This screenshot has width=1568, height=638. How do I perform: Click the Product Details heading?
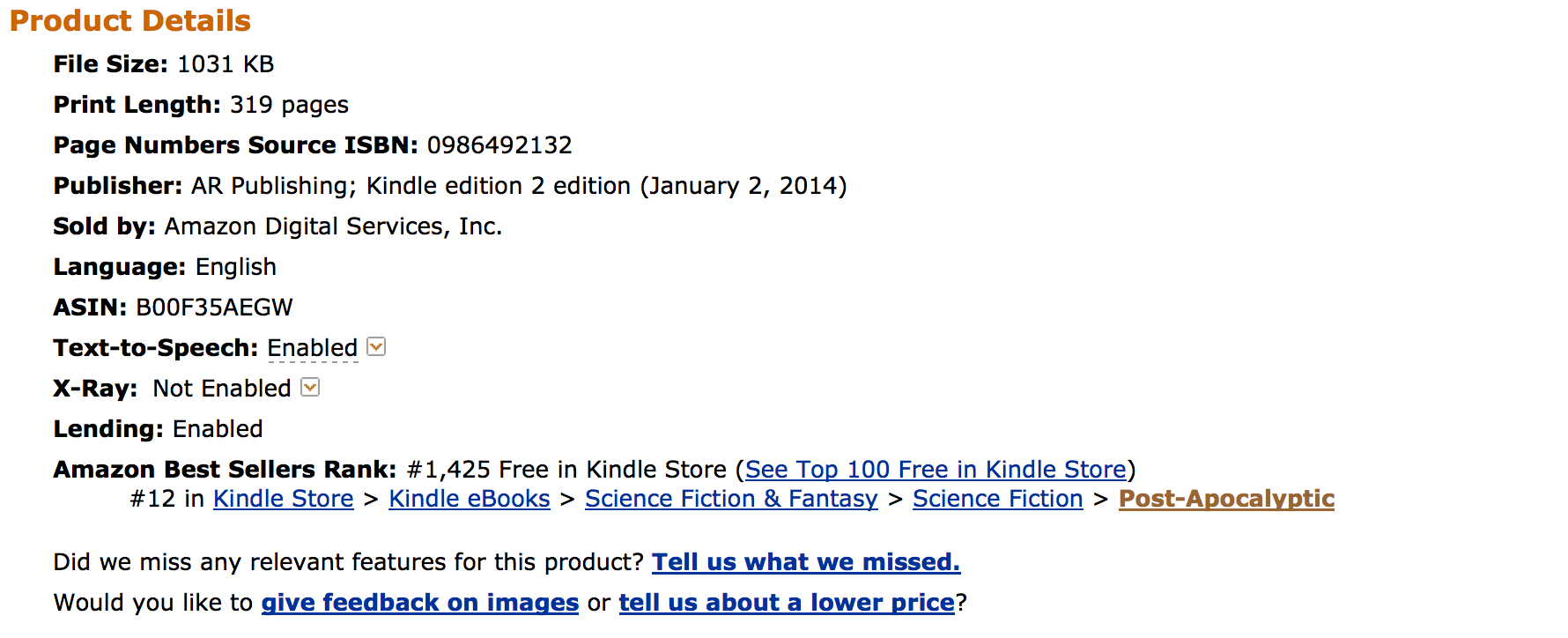click(129, 20)
